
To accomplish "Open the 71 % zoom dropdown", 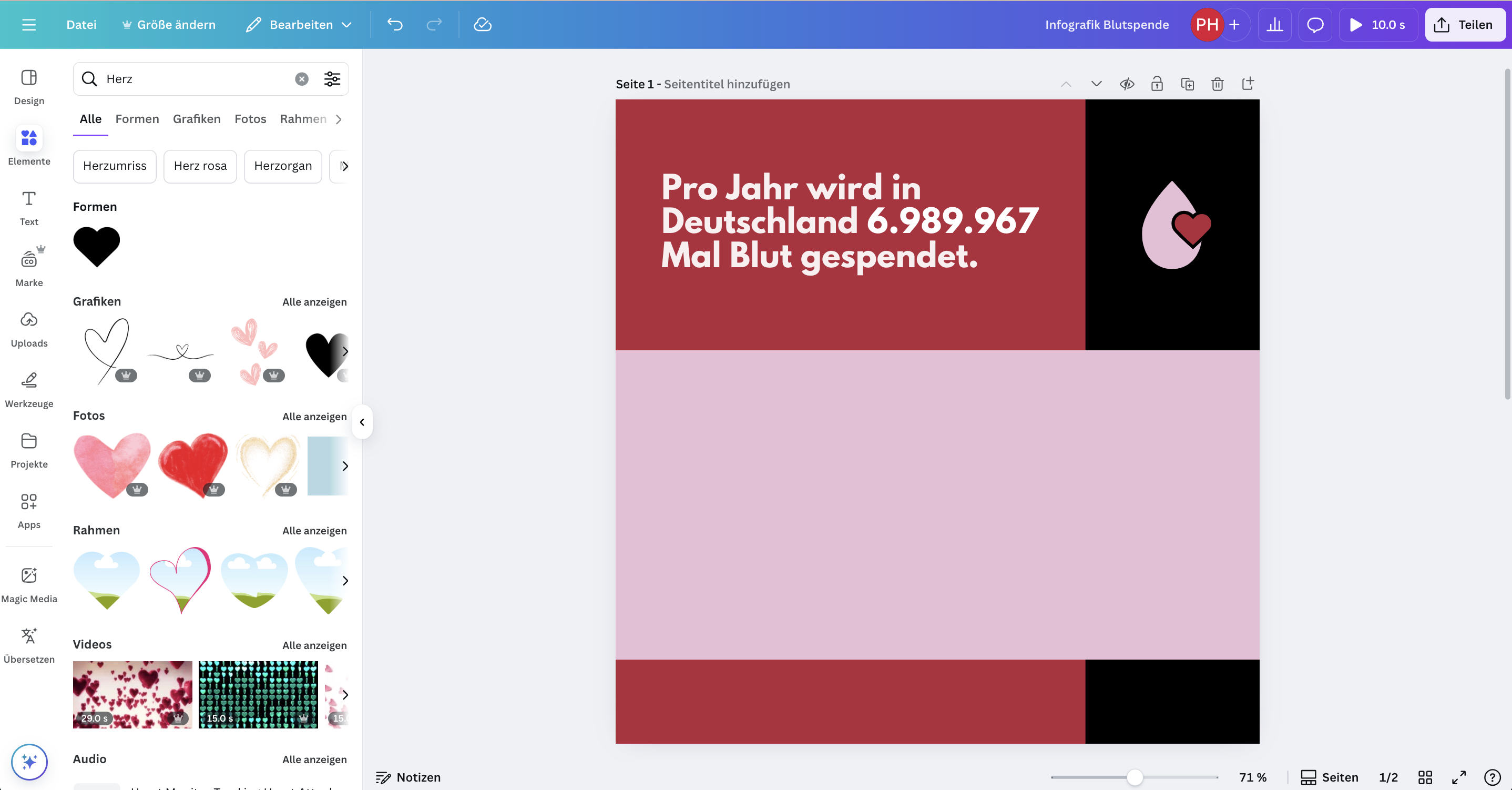I will tap(1253, 777).
